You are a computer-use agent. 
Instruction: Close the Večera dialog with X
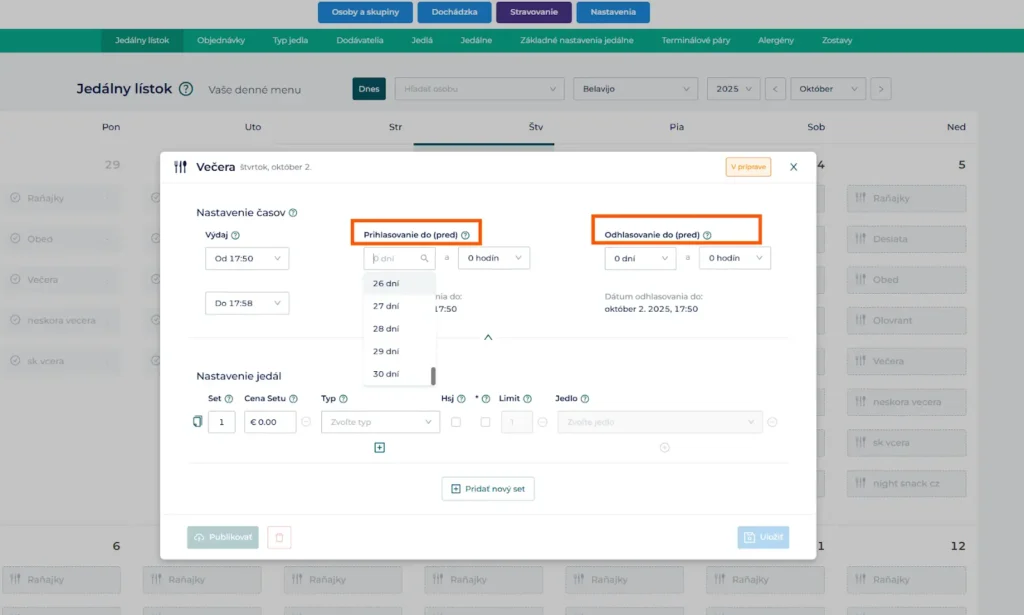coord(794,167)
